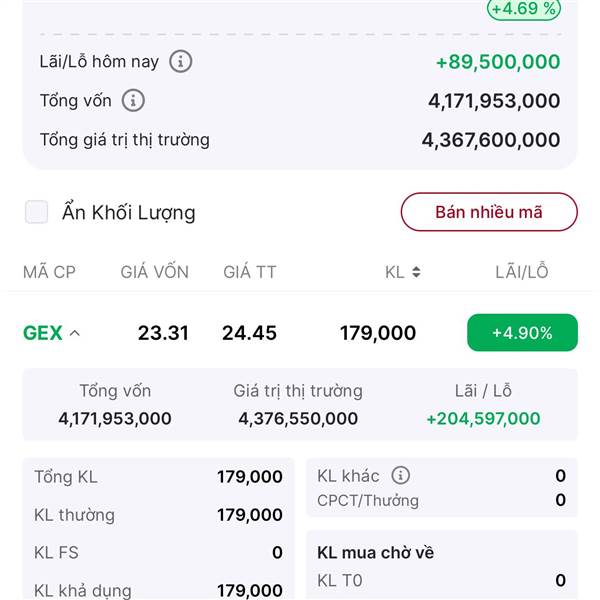Tap the +89,500,000 today profit value
Screen dimensions: 600x600
[x=498, y=62]
